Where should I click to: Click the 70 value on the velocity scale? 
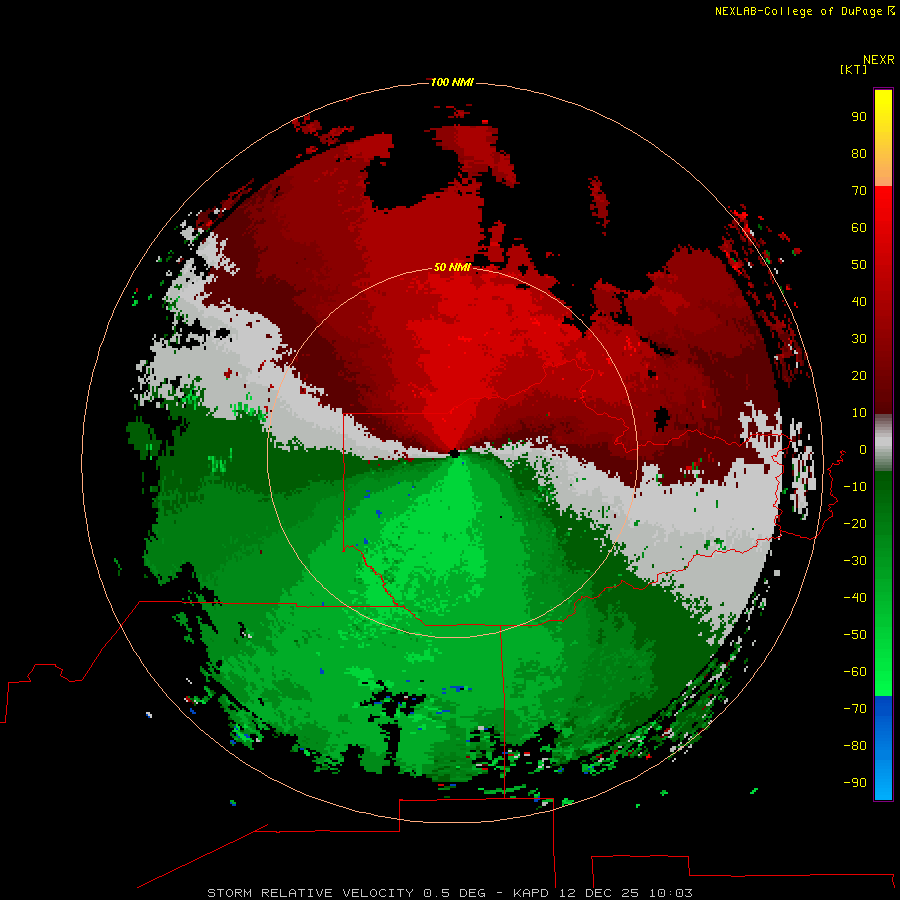point(859,191)
